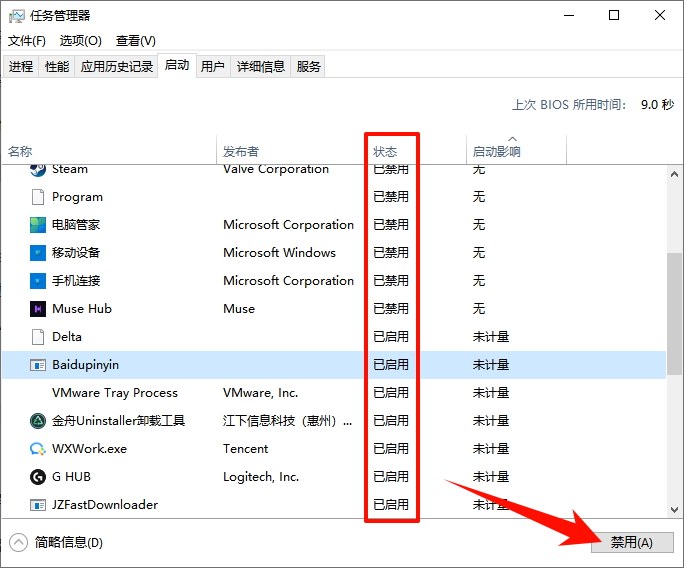This screenshot has height=568, width=684.
Task: Select the Steam row name
Action: pyautogui.click(x=70, y=170)
